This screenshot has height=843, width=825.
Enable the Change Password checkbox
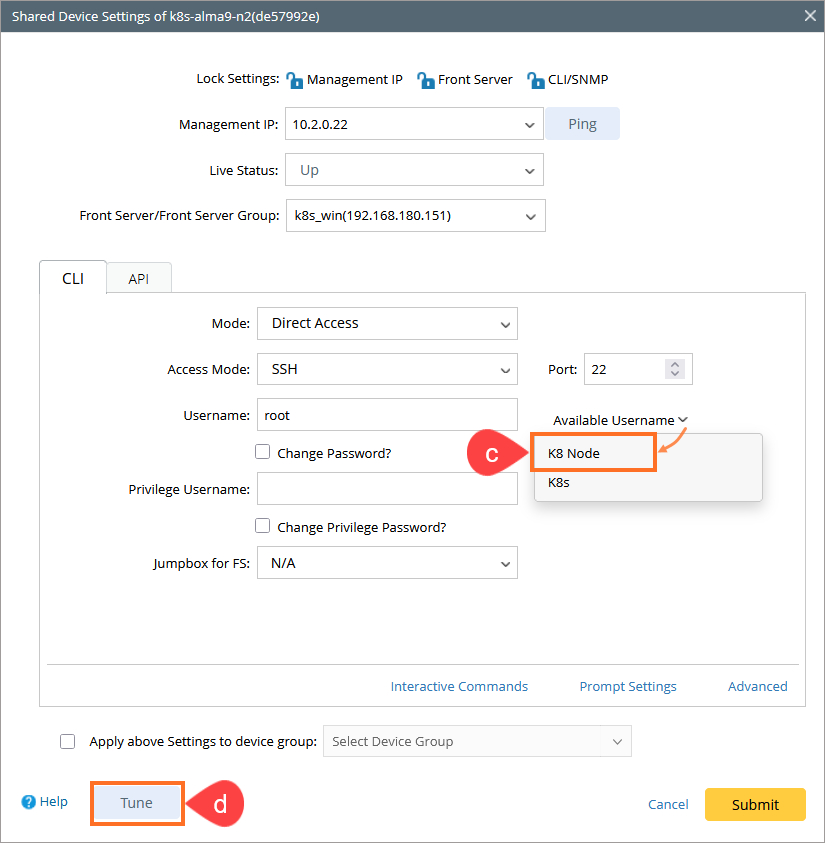tap(263, 452)
